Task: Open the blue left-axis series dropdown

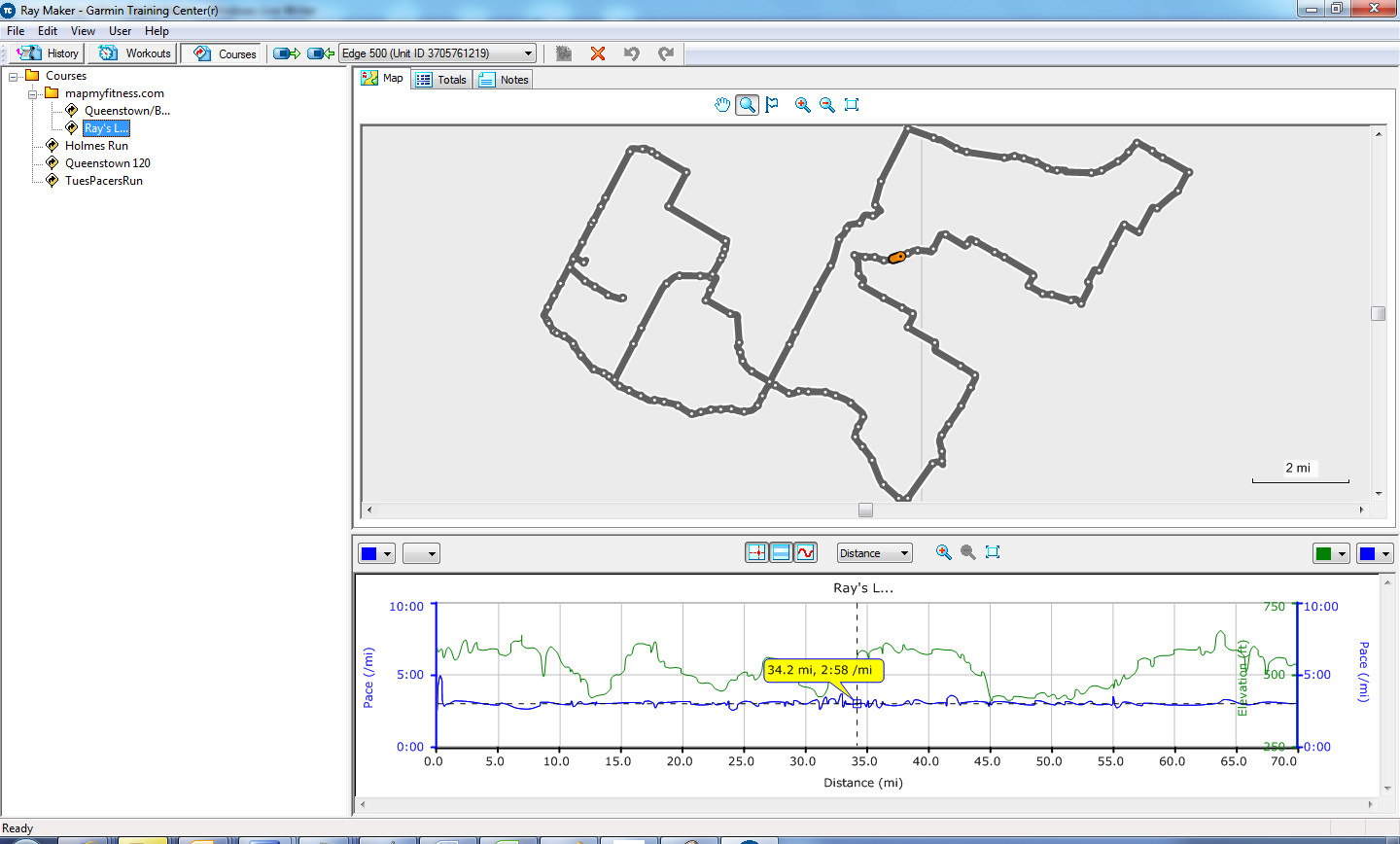Action: point(376,553)
